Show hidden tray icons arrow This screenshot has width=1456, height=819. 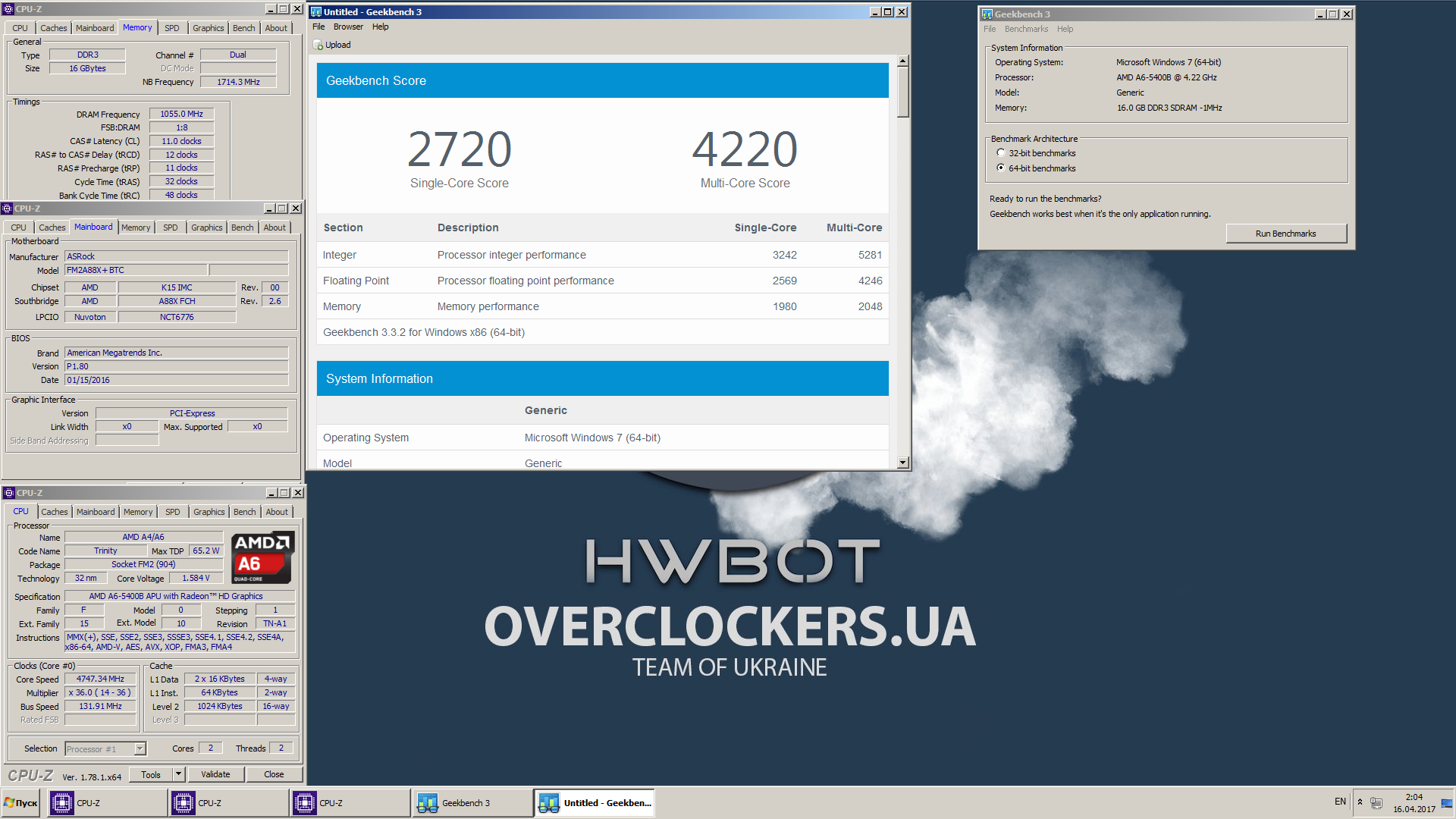point(1360,802)
